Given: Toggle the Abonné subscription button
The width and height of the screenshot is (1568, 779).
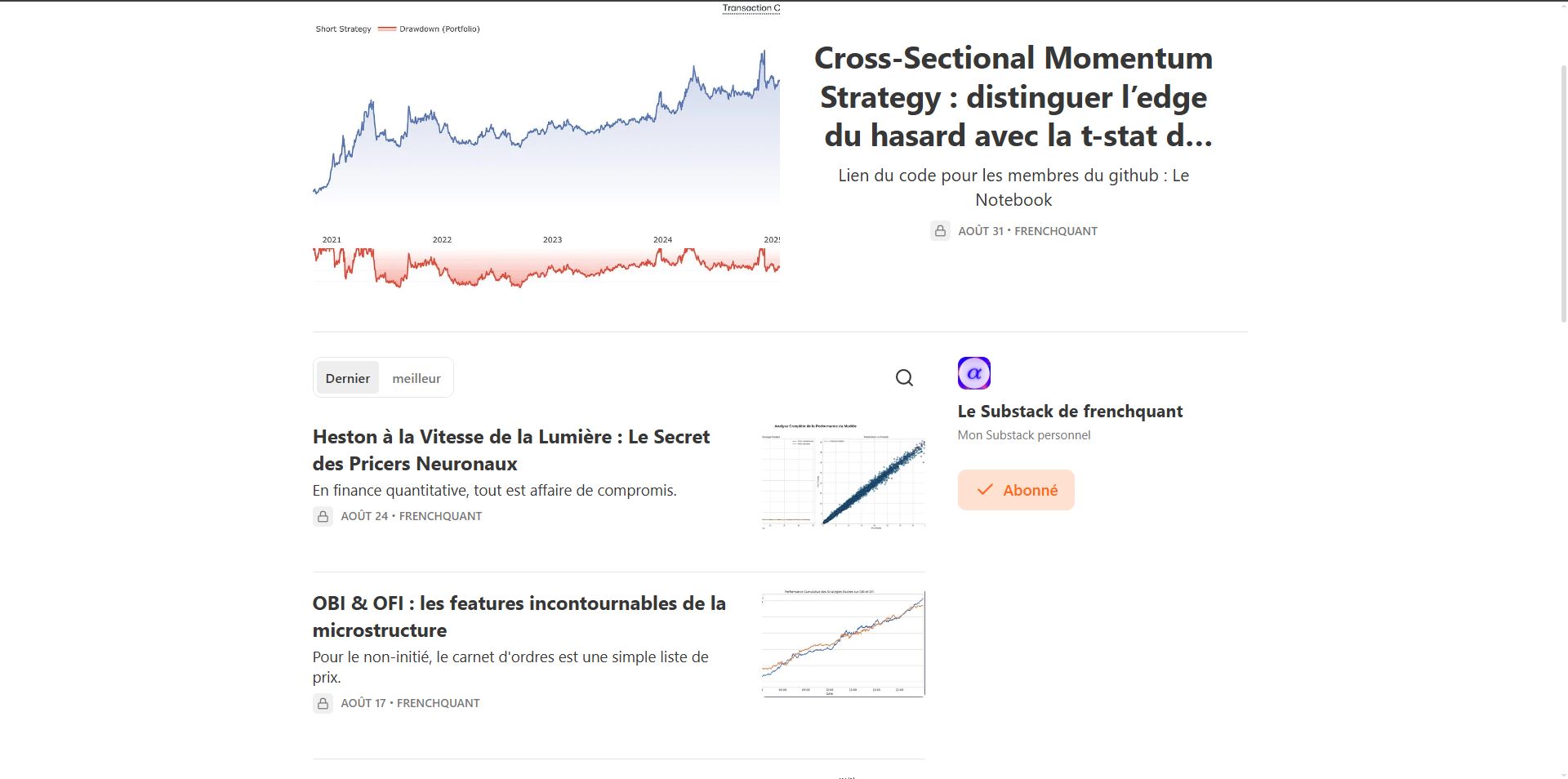Looking at the screenshot, I should [x=1015, y=490].
